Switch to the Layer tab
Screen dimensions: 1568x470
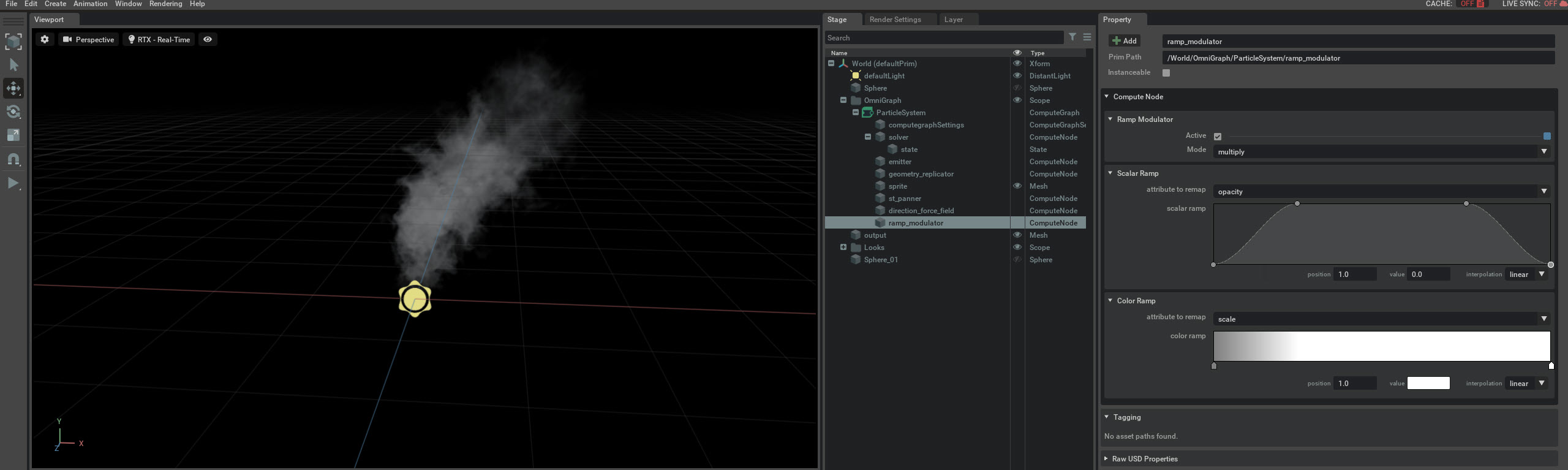pos(953,20)
